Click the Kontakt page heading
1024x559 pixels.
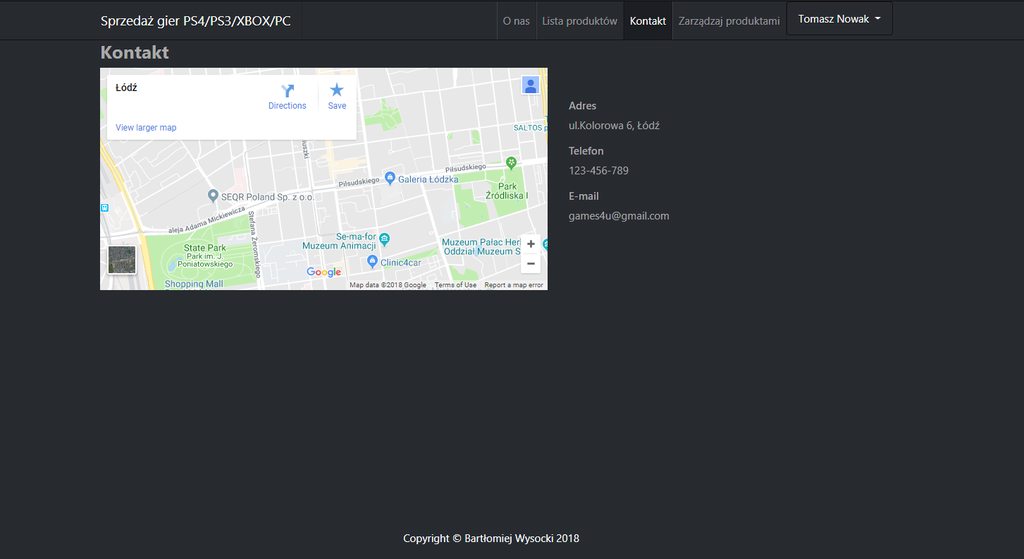[135, 52]
